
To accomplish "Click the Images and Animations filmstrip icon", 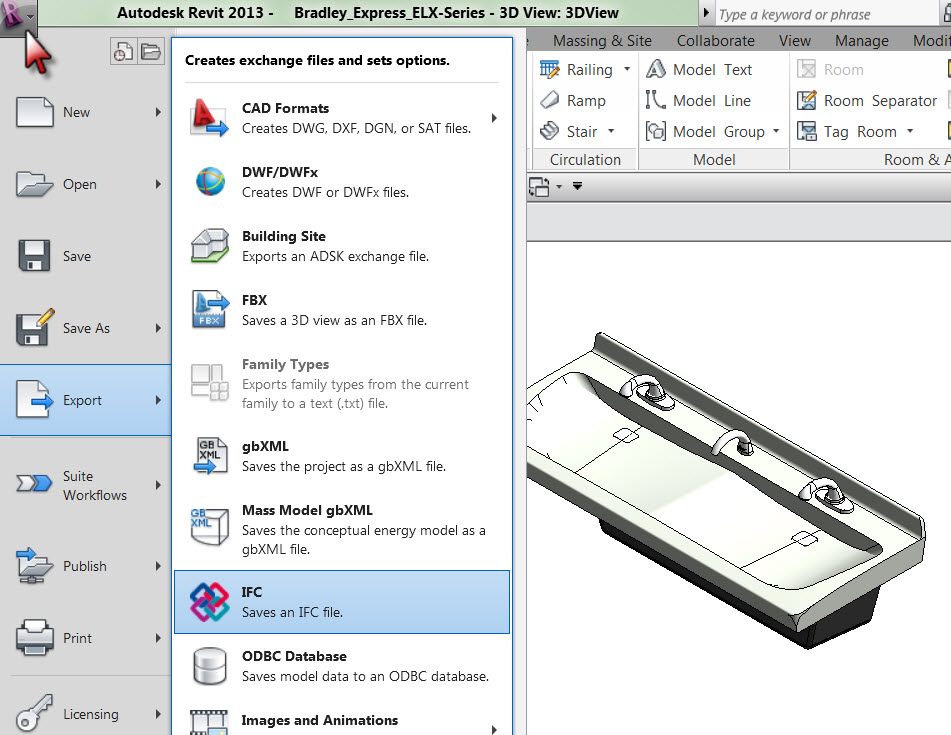I will (209, 722).
